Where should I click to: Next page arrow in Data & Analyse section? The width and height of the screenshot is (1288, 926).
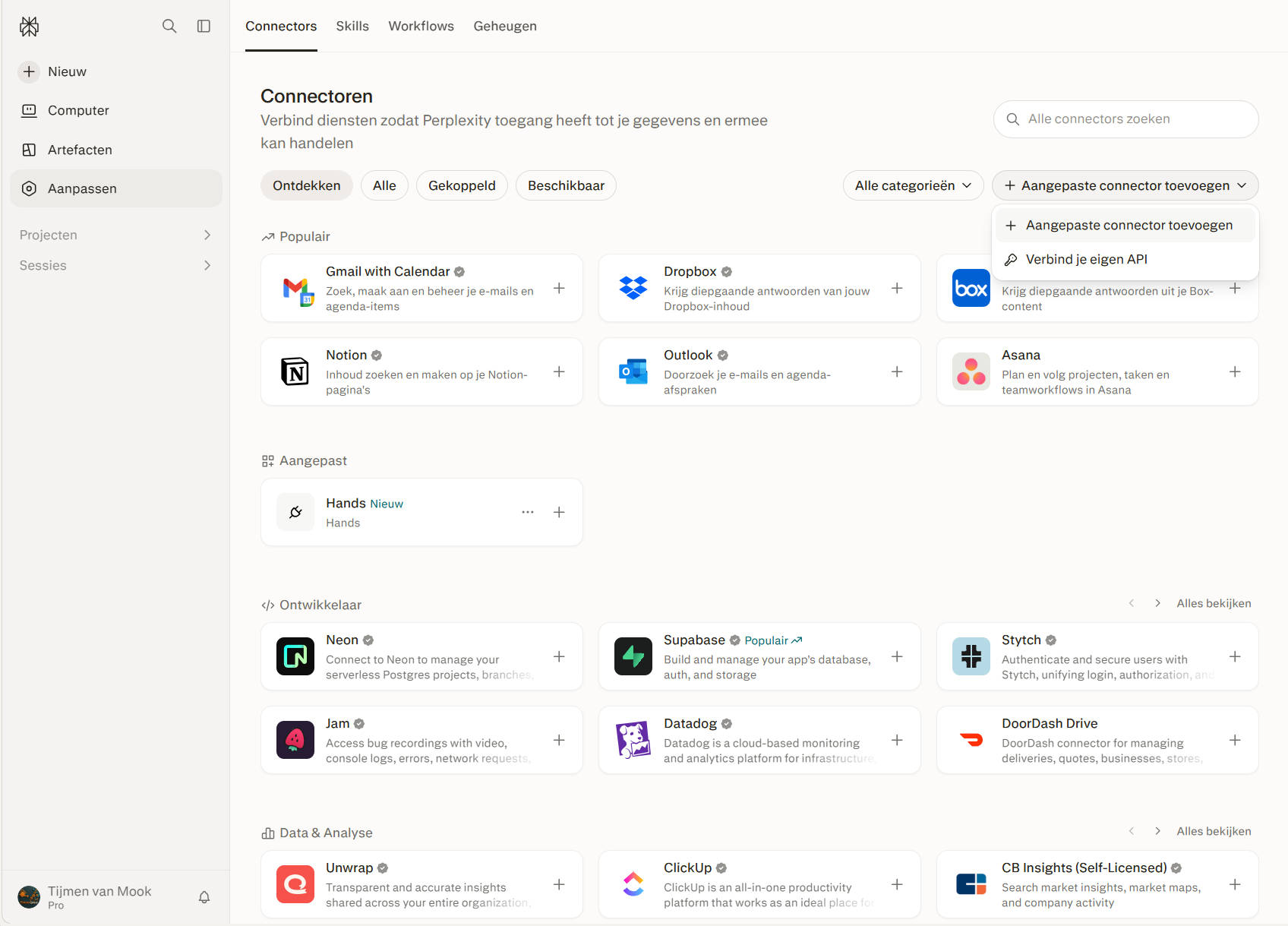pyautogui.click(x=1157, y=831)
